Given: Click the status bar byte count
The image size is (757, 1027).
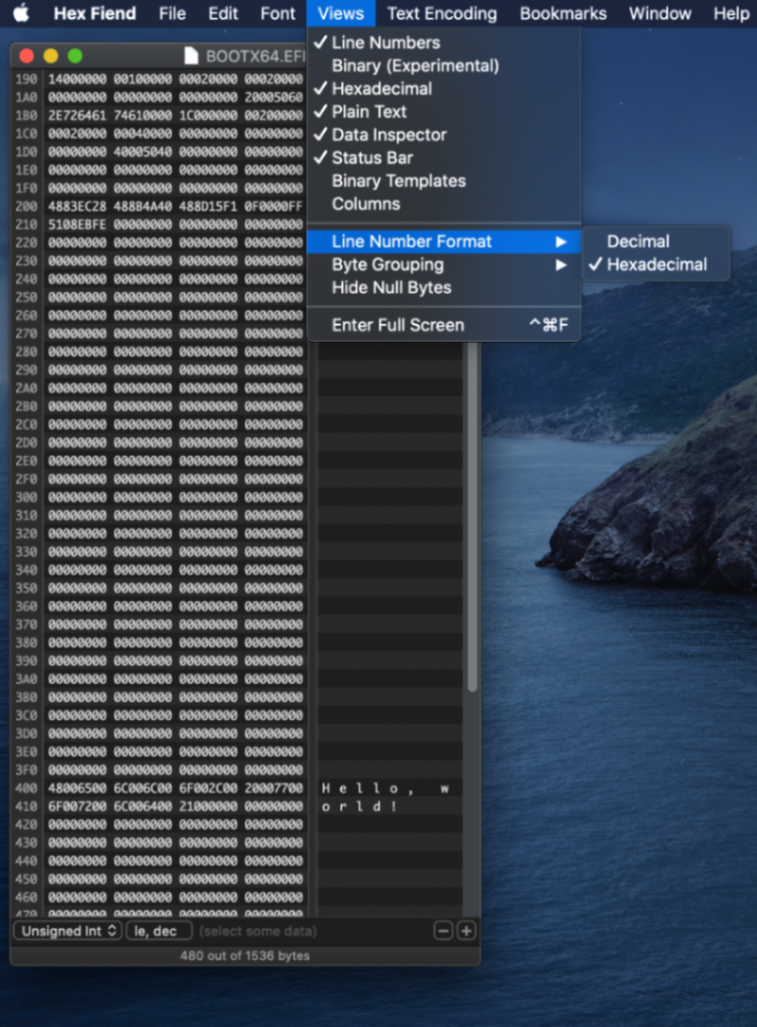Looking at the screenshot, I should [245, 956].
